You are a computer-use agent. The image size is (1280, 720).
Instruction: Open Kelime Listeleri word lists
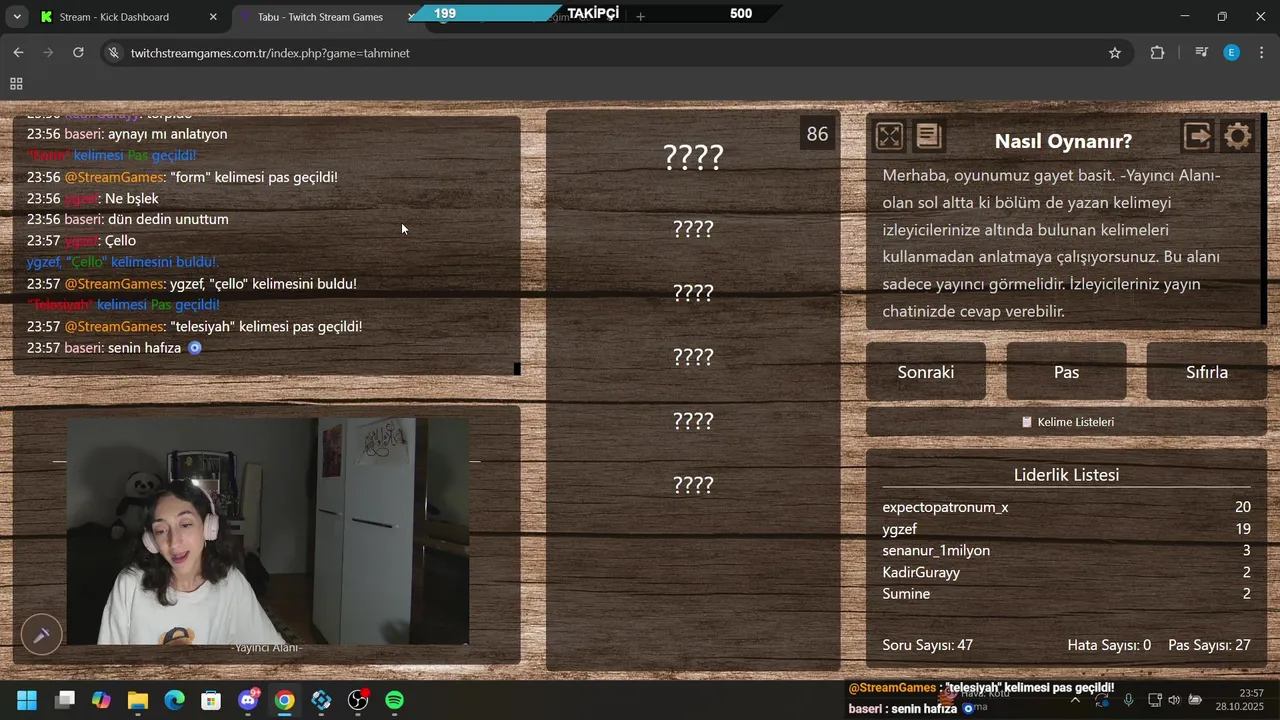click(1066, 422)
